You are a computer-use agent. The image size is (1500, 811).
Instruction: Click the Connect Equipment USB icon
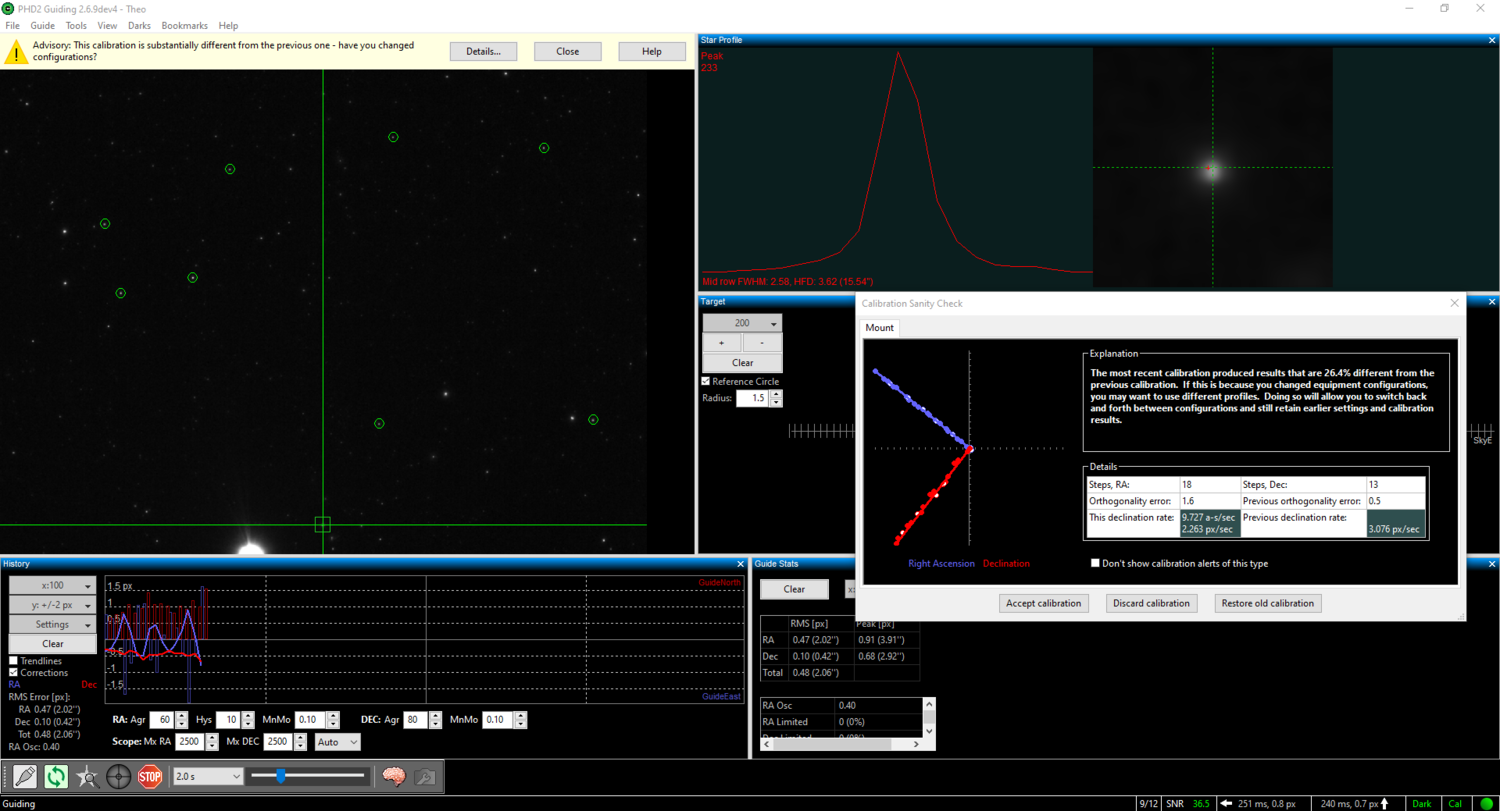[25, 776]
